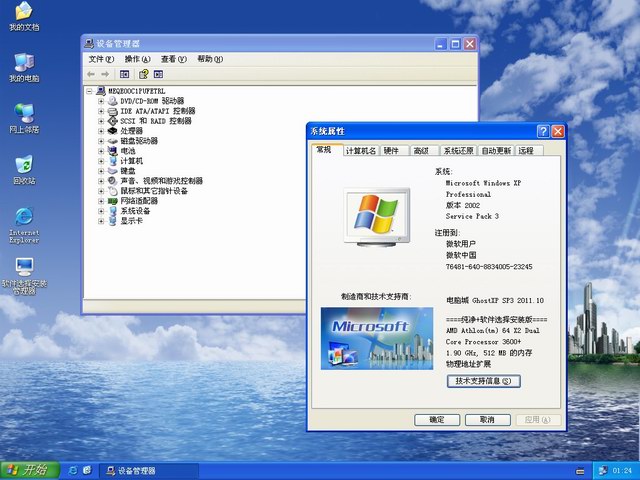Image resolution: width=640 pixels, height=480 pixels.
Task: Expand the IDE ATA/ATAPI 控制器 node
Action: (x=101, y=111)
